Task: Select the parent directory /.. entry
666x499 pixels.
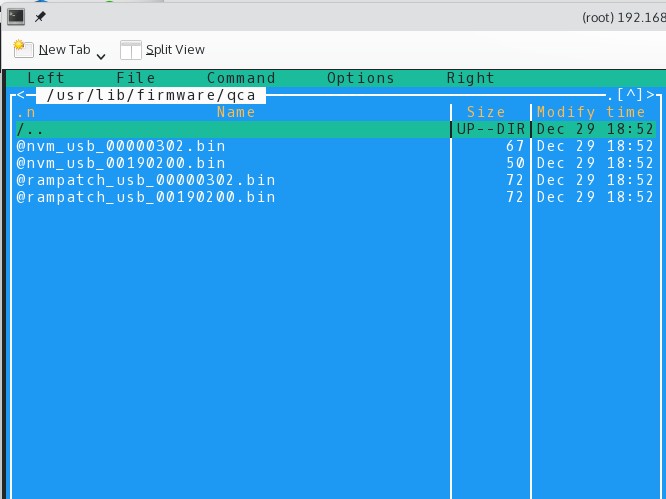Action: (30, 129)
